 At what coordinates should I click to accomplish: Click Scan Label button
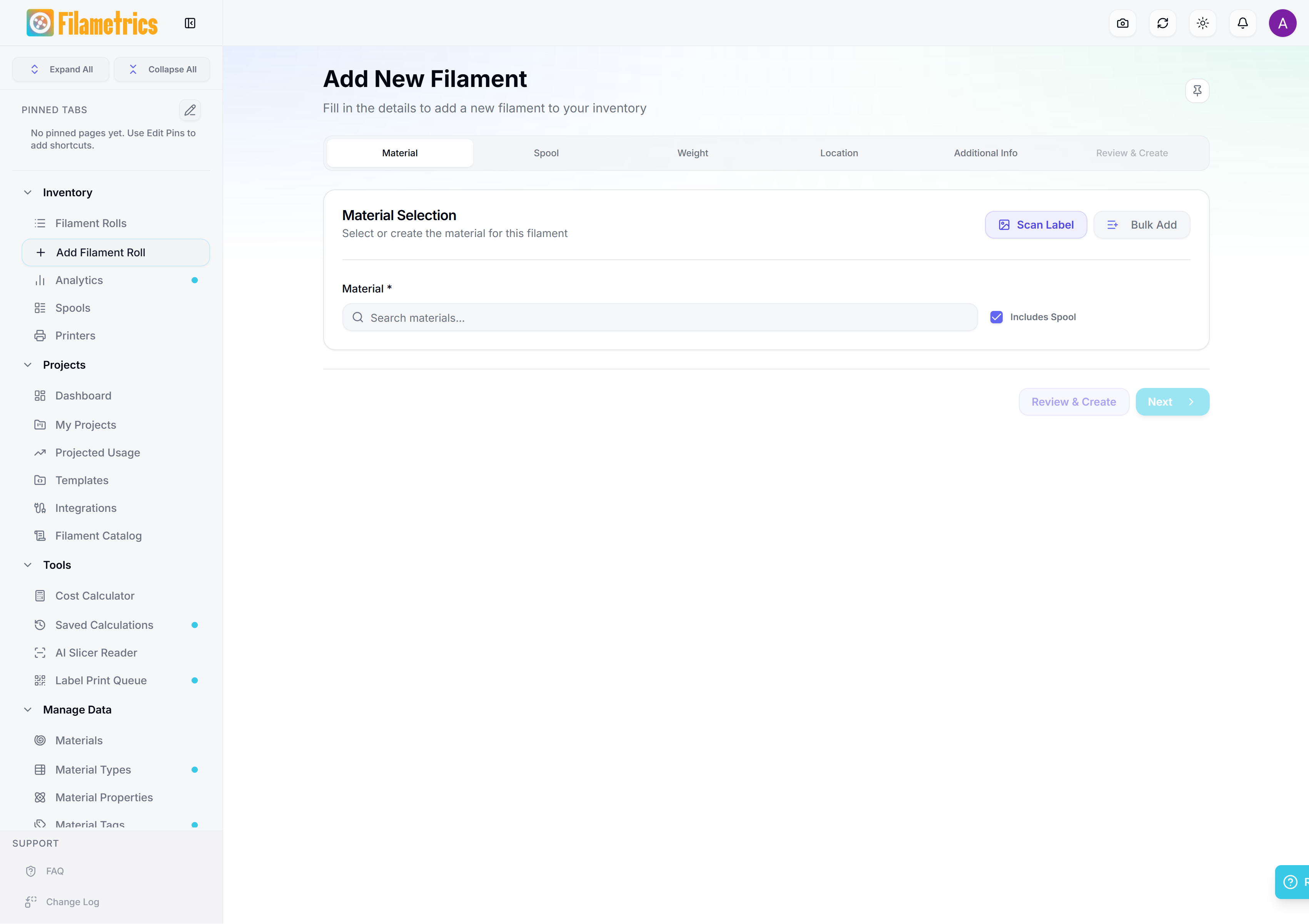[1035, 225]
